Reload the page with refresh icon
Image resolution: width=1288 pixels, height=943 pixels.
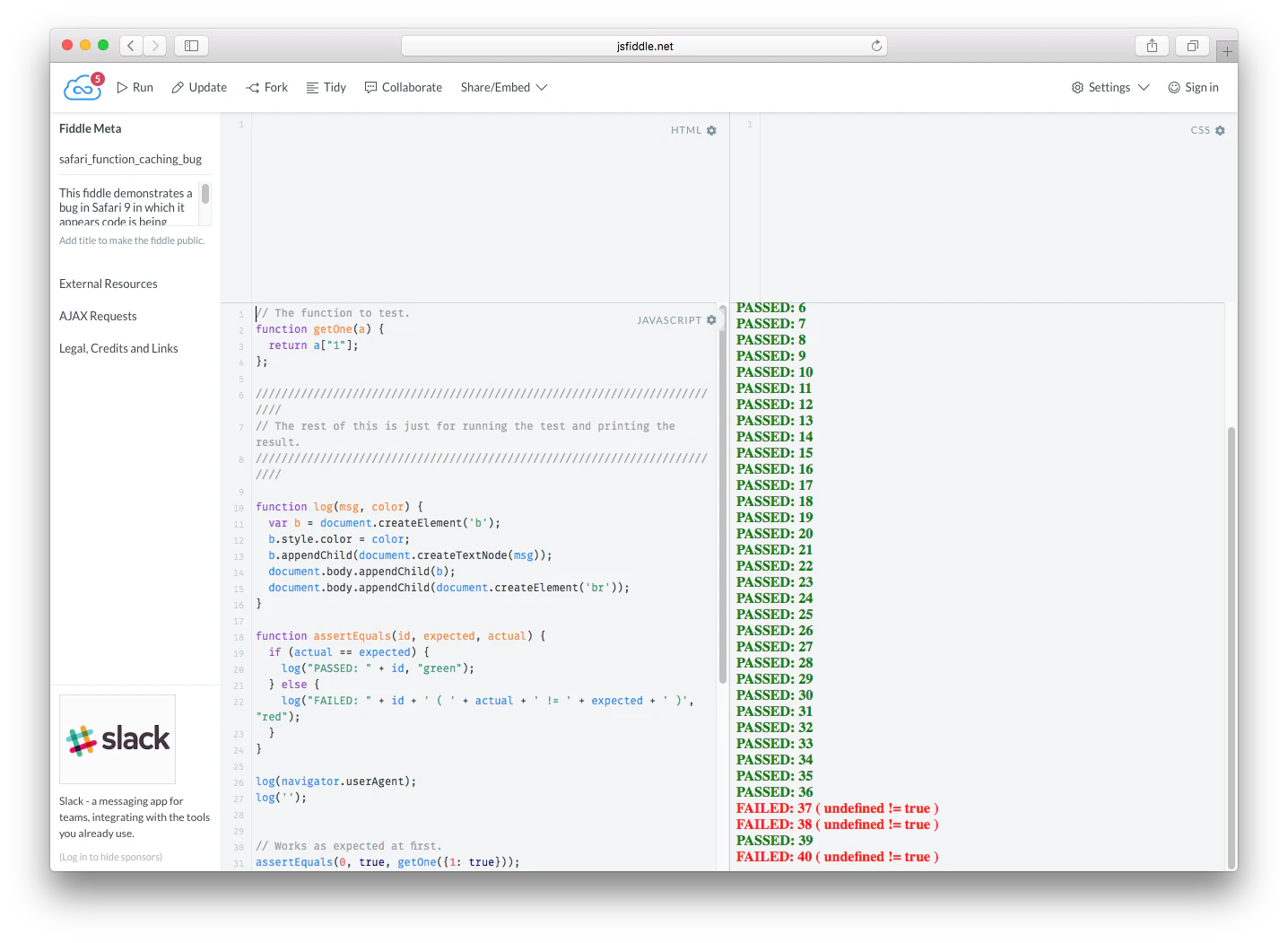tap(876, 46)
